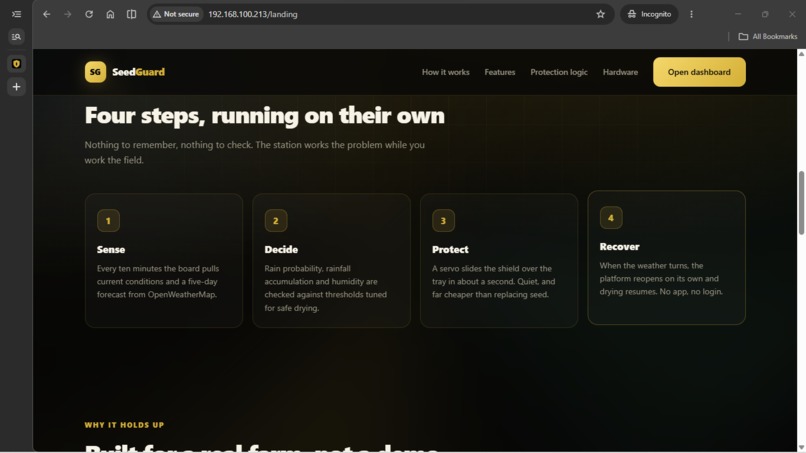The width and height of the screenshot is (806, 453).
Task: Go to How it works section
Action: [446, 72]
